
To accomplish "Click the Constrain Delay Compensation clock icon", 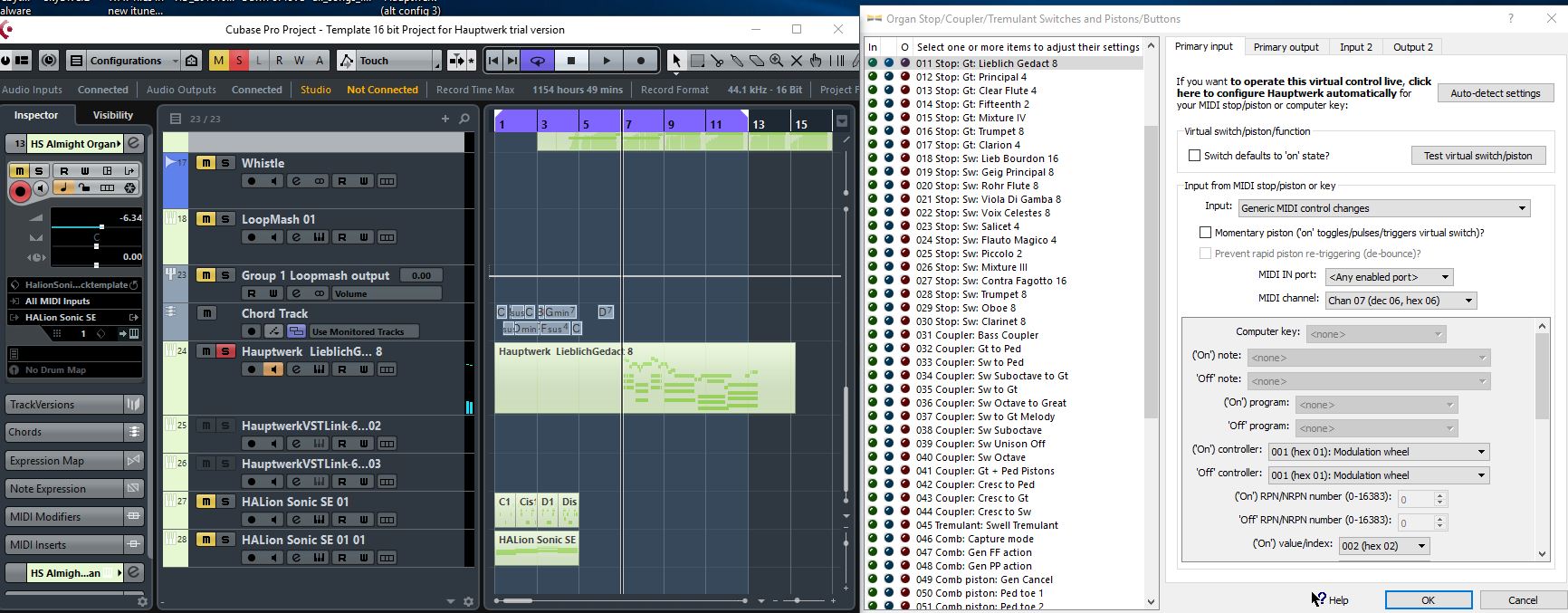I will (x=49, y=61).
